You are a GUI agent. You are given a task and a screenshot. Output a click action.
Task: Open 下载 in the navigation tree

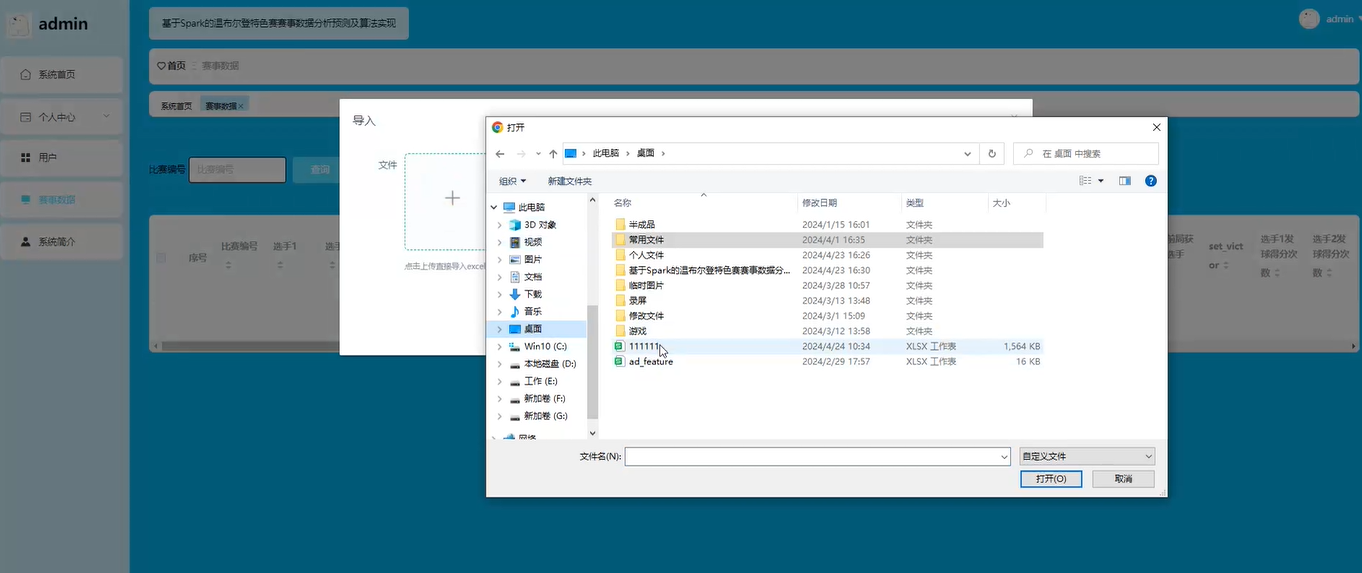pos(532,294)
